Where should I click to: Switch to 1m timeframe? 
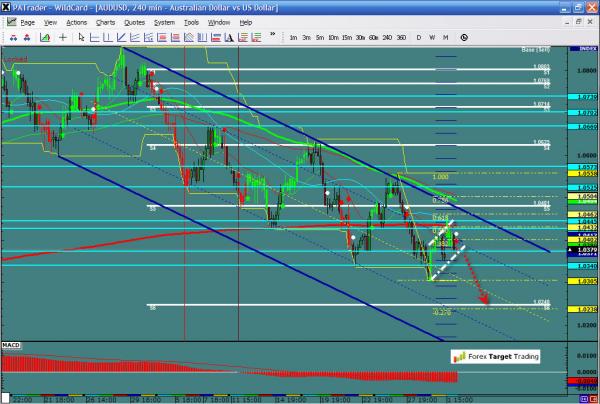tap(293, 37)
